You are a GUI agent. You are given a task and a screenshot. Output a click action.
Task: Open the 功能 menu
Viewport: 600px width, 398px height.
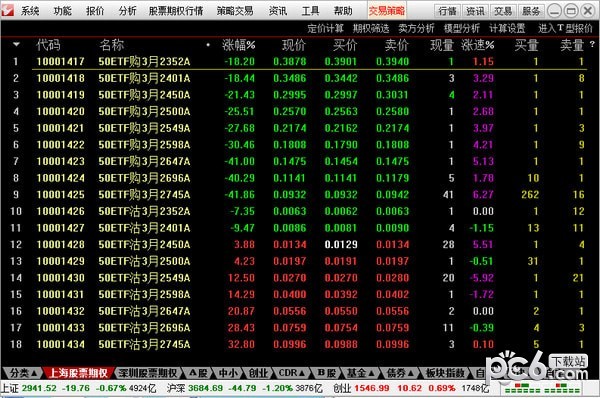63,11
